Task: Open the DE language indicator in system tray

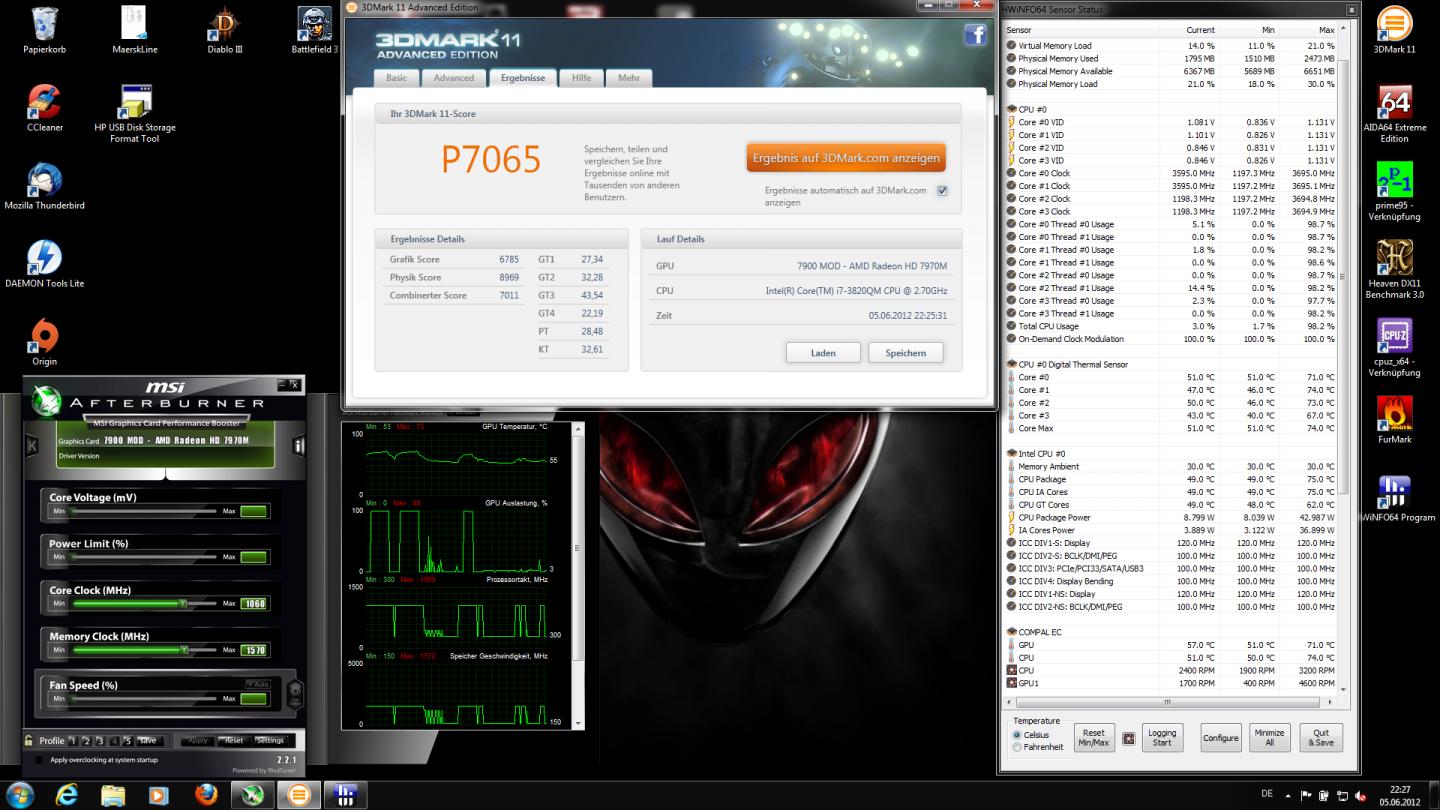Action: click(1267, 794)
